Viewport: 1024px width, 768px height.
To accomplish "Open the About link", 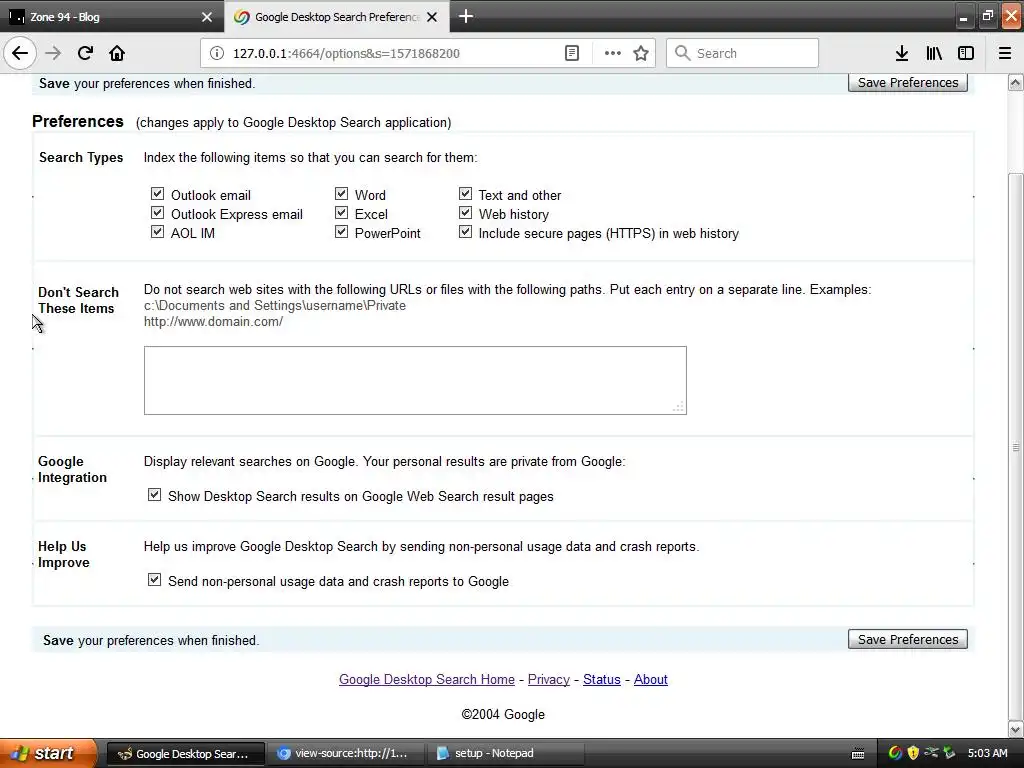I will pos(650,679).
